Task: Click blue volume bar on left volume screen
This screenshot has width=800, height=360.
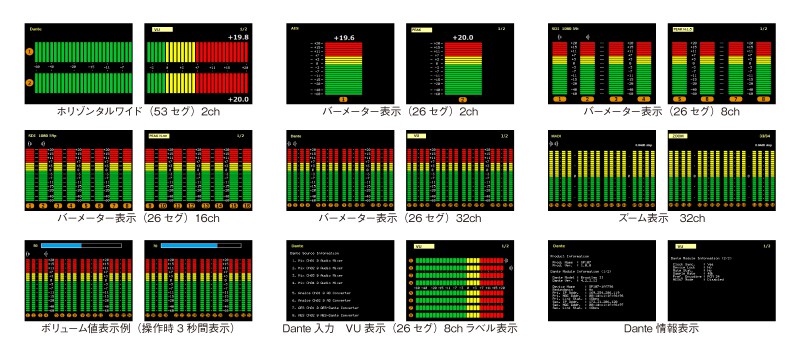Action: (61, 245)
